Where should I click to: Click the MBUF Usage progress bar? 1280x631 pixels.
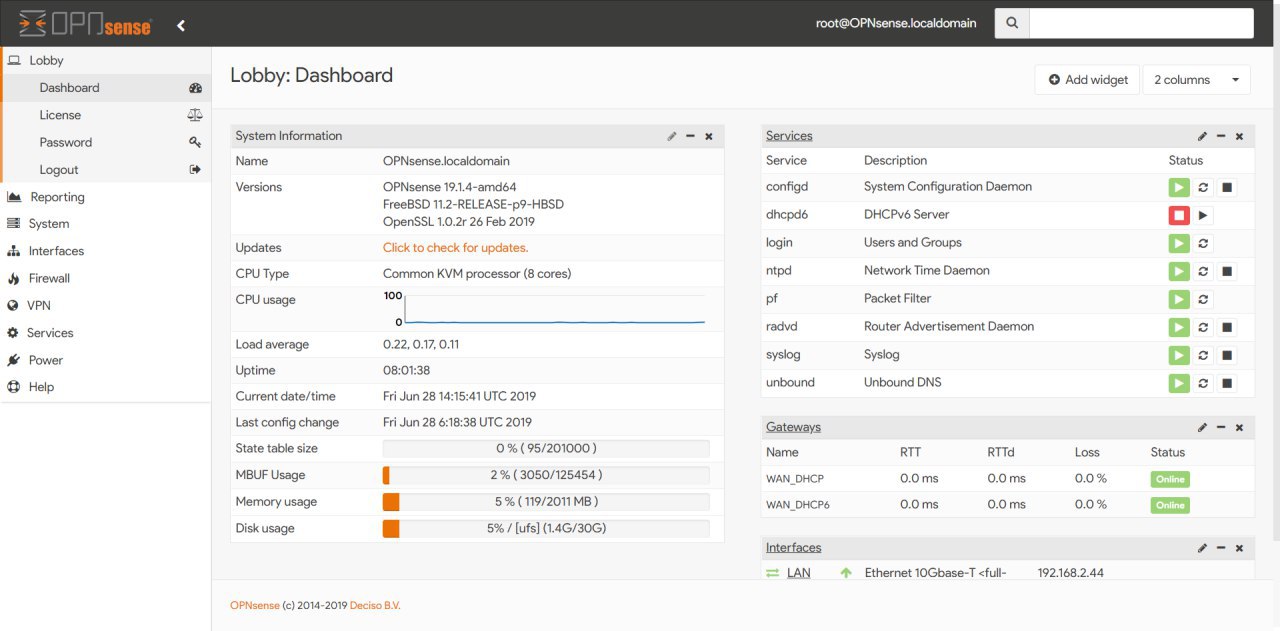[546, 476]
